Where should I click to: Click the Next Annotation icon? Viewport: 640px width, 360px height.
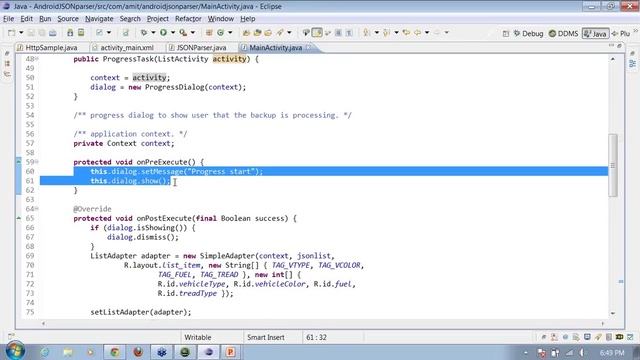coord(367,33)
